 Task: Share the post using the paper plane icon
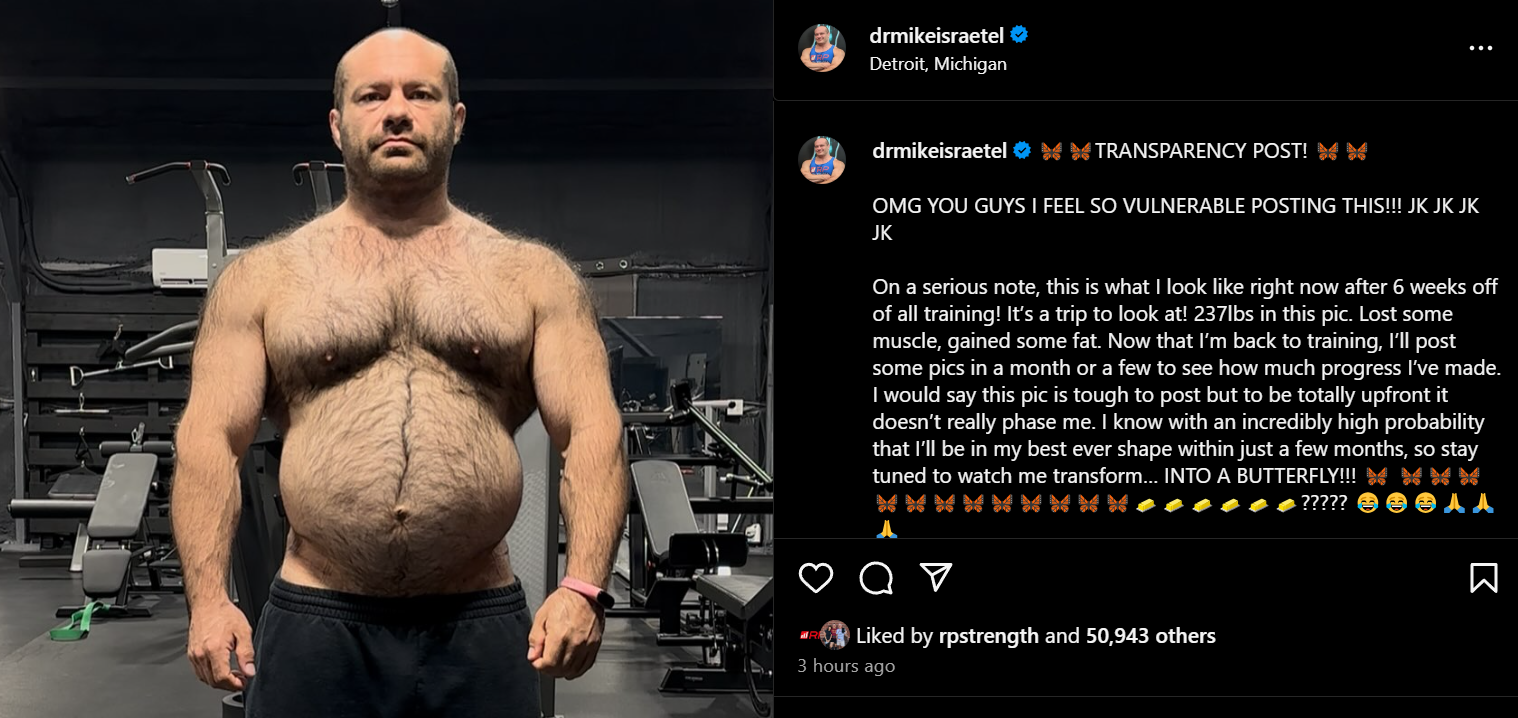935,577
